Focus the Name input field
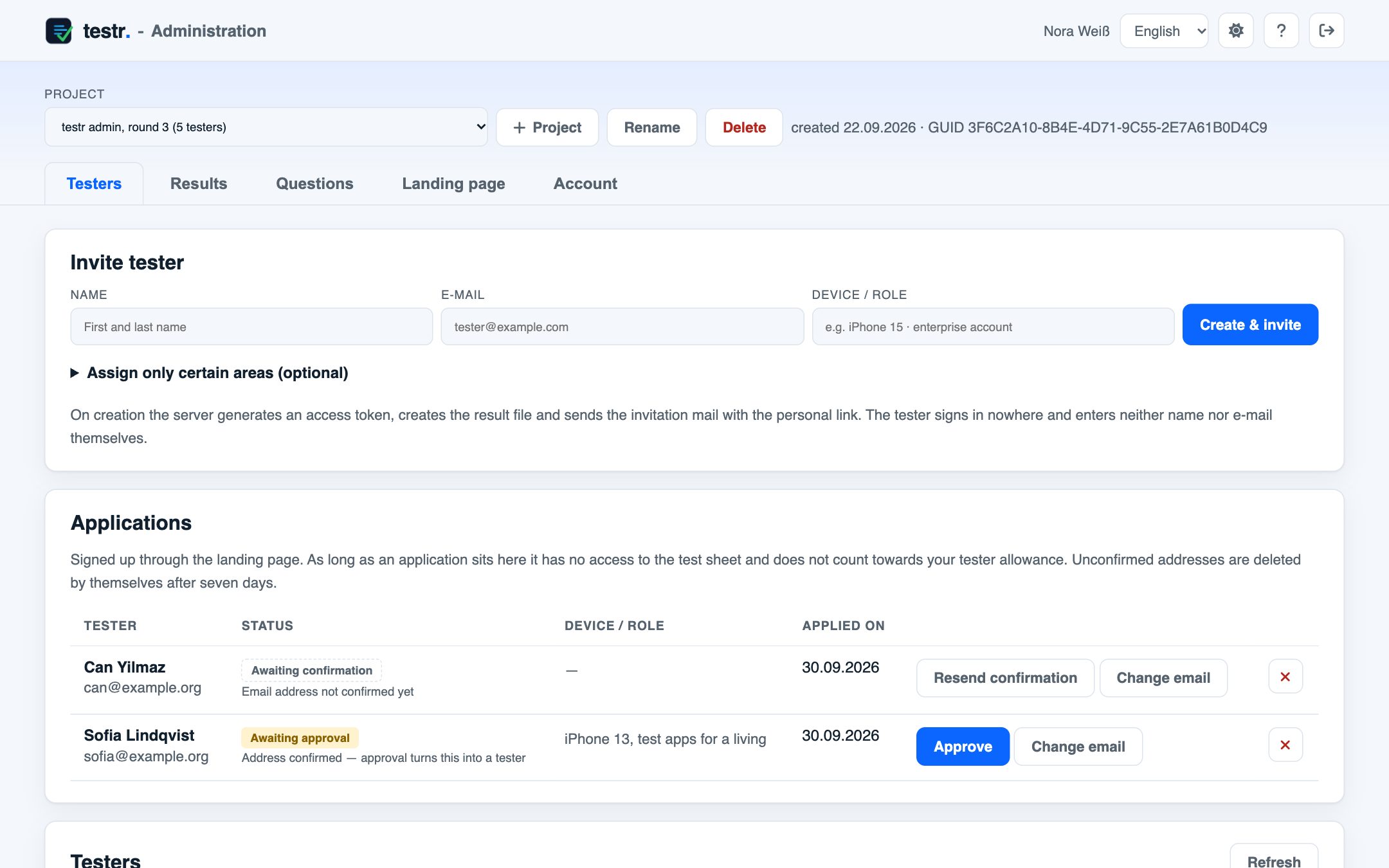Viewport: 1389px width, 868px height. tap(251, 327)
